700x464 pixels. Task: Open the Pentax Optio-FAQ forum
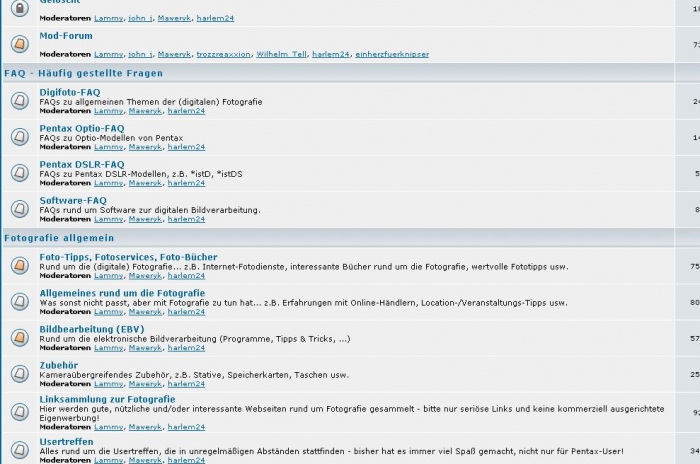click(82, 129)
